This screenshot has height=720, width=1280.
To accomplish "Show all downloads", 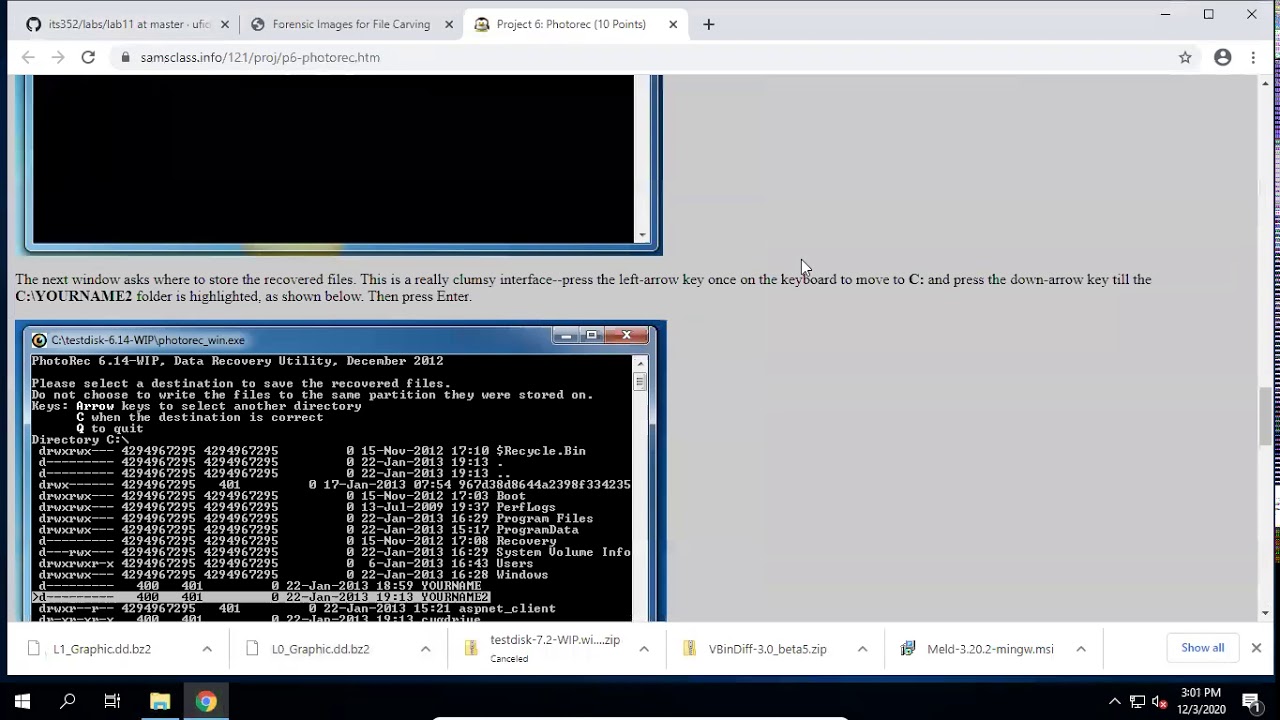I will click(1202, 648).
